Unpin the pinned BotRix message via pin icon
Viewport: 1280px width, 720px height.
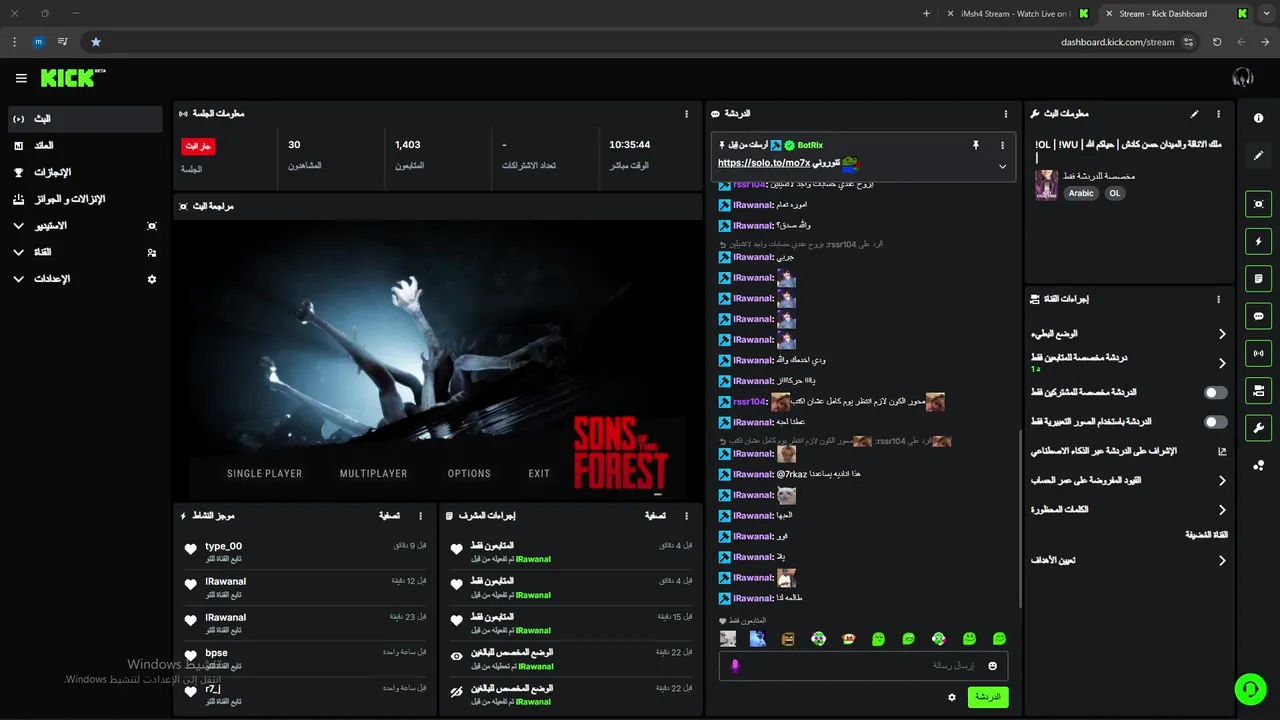tap(976, 145)
